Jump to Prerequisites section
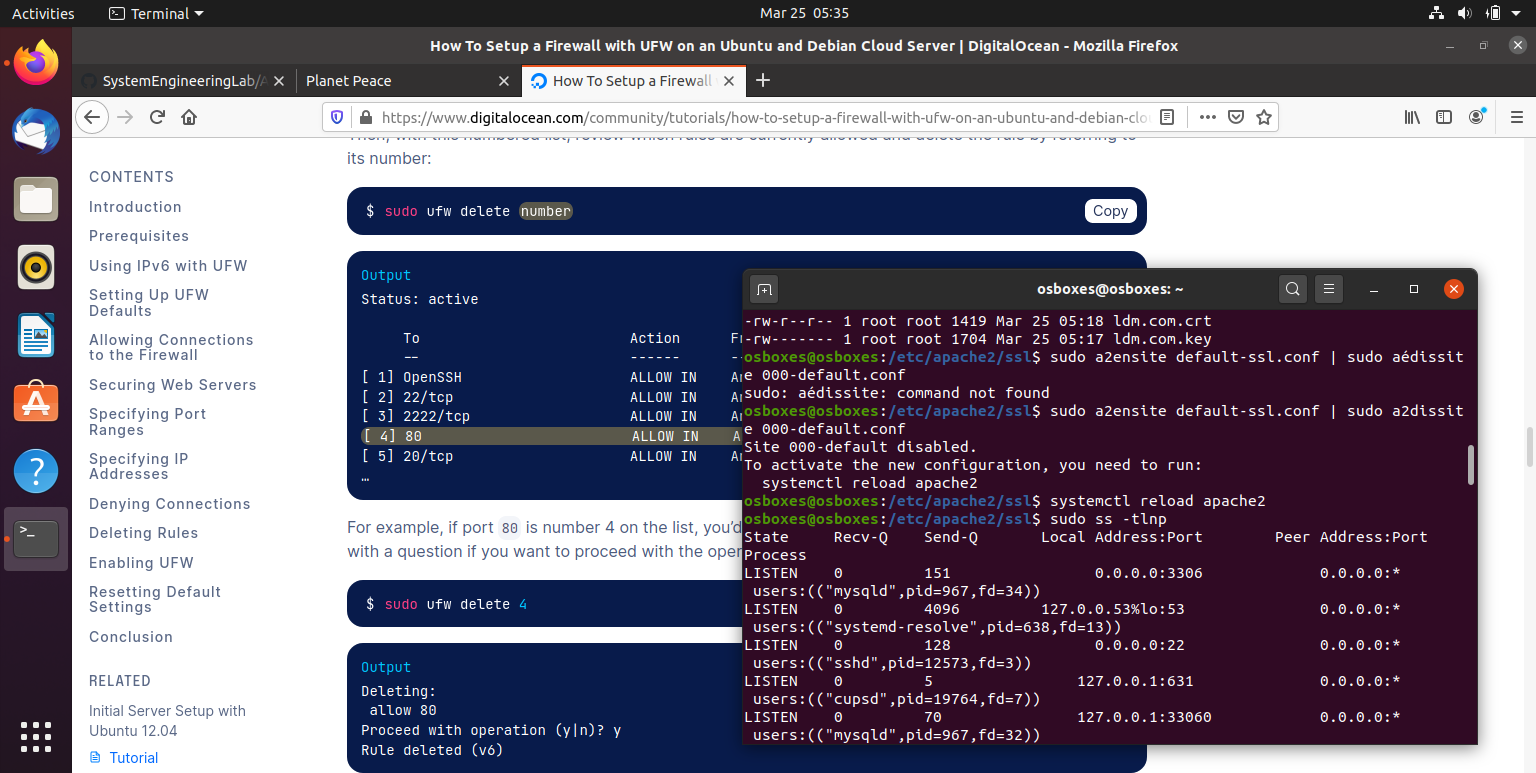 [x=139, y=236]
